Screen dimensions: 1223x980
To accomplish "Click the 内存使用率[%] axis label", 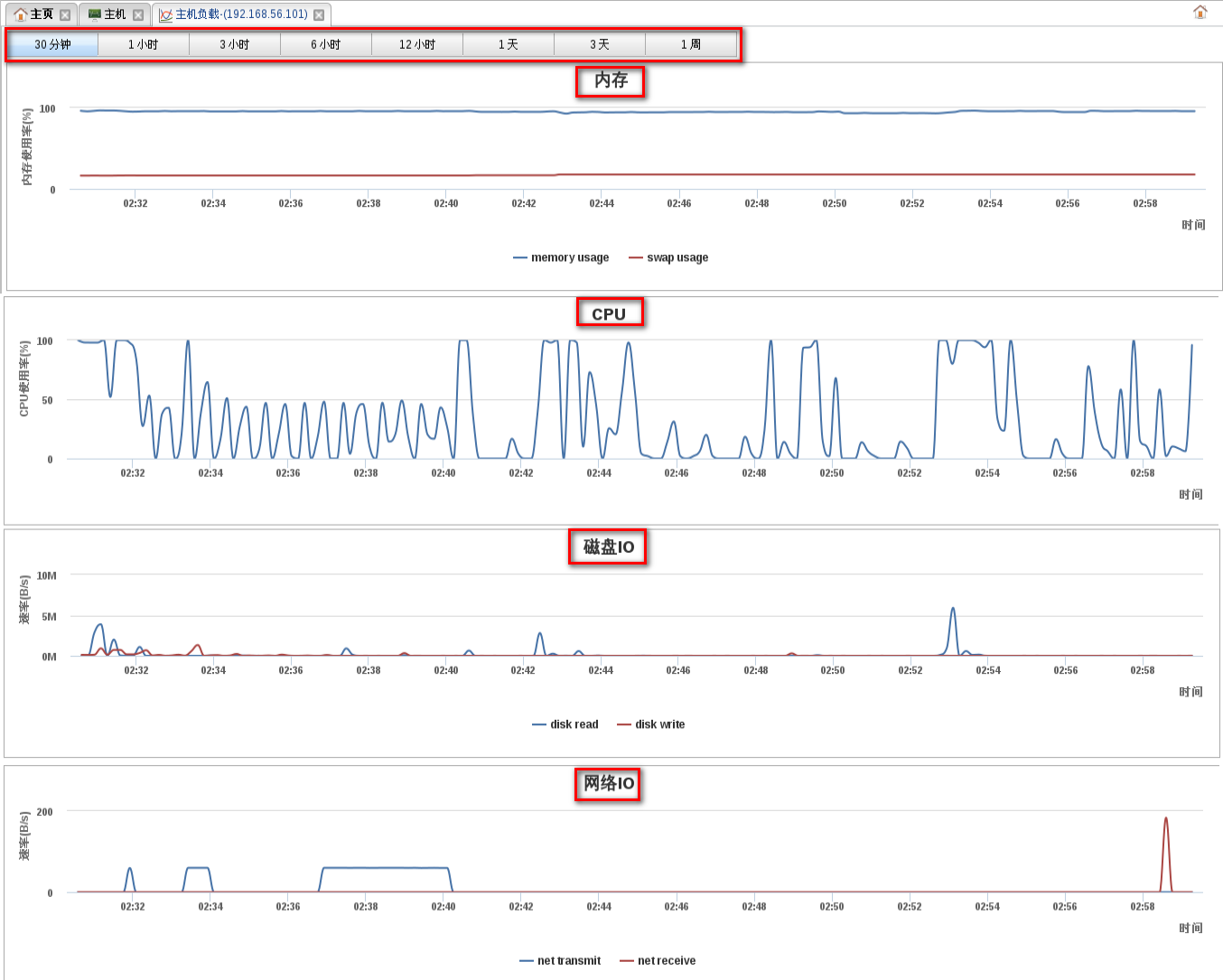I will [x=26, y=147].
